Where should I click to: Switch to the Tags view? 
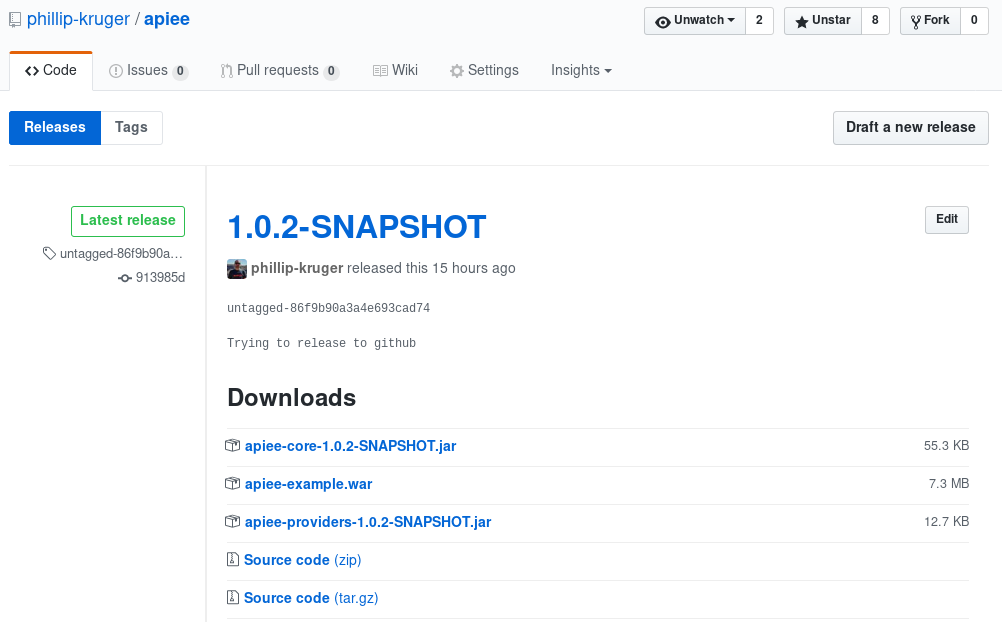[132, 128]
